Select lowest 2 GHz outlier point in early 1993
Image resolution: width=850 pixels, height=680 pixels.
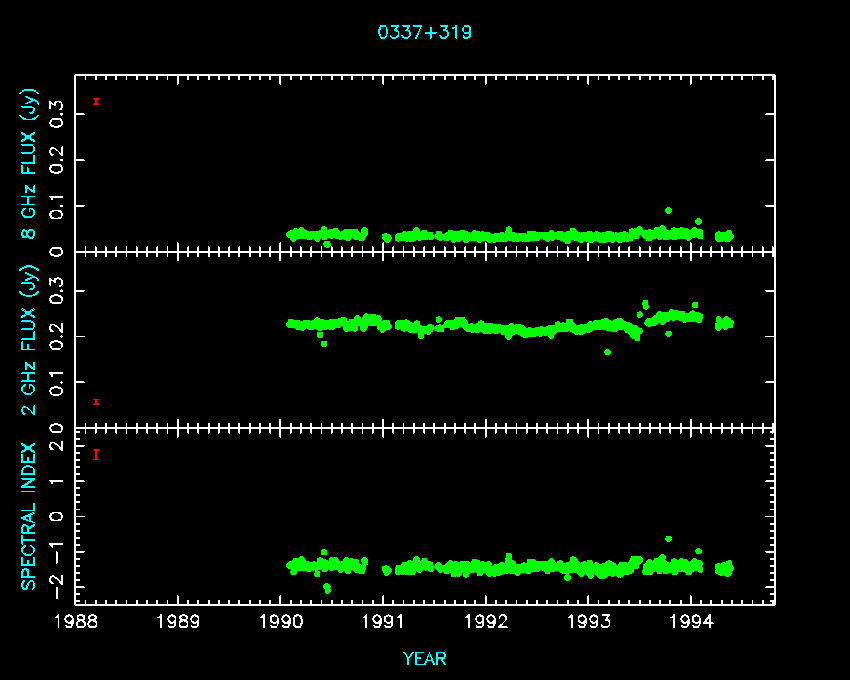click(607, 352)
